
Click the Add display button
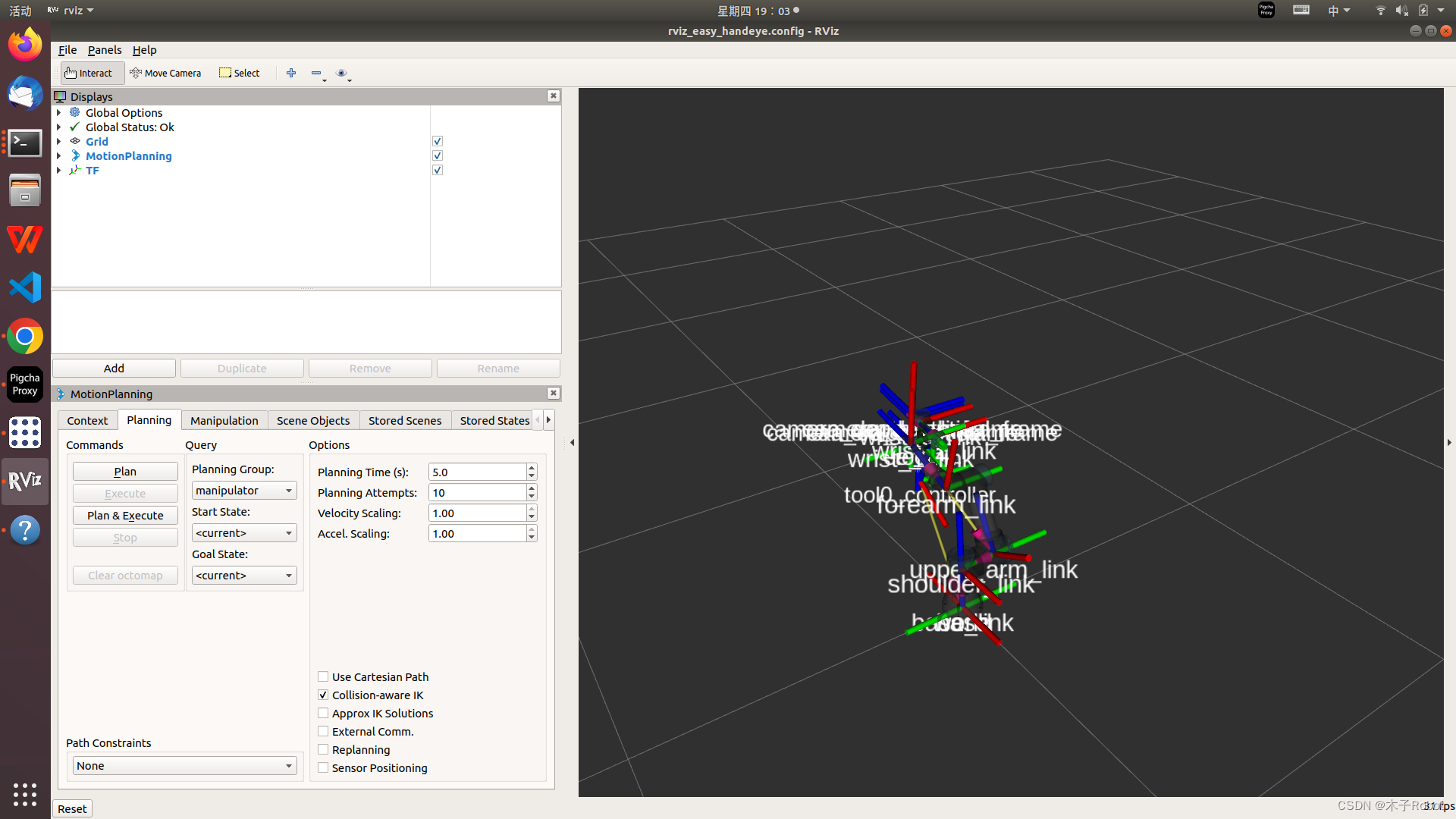coord(114,368)
